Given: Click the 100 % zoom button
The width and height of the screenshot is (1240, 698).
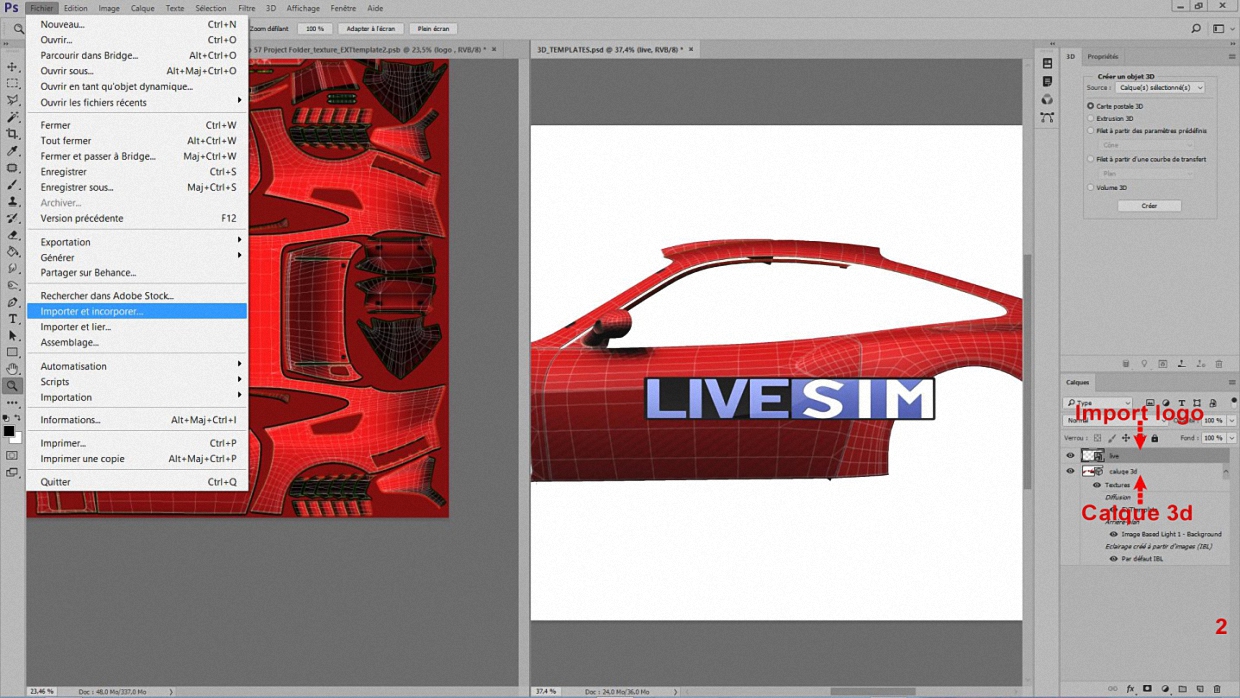Looking at the screenshot, I should coord(315,29).
